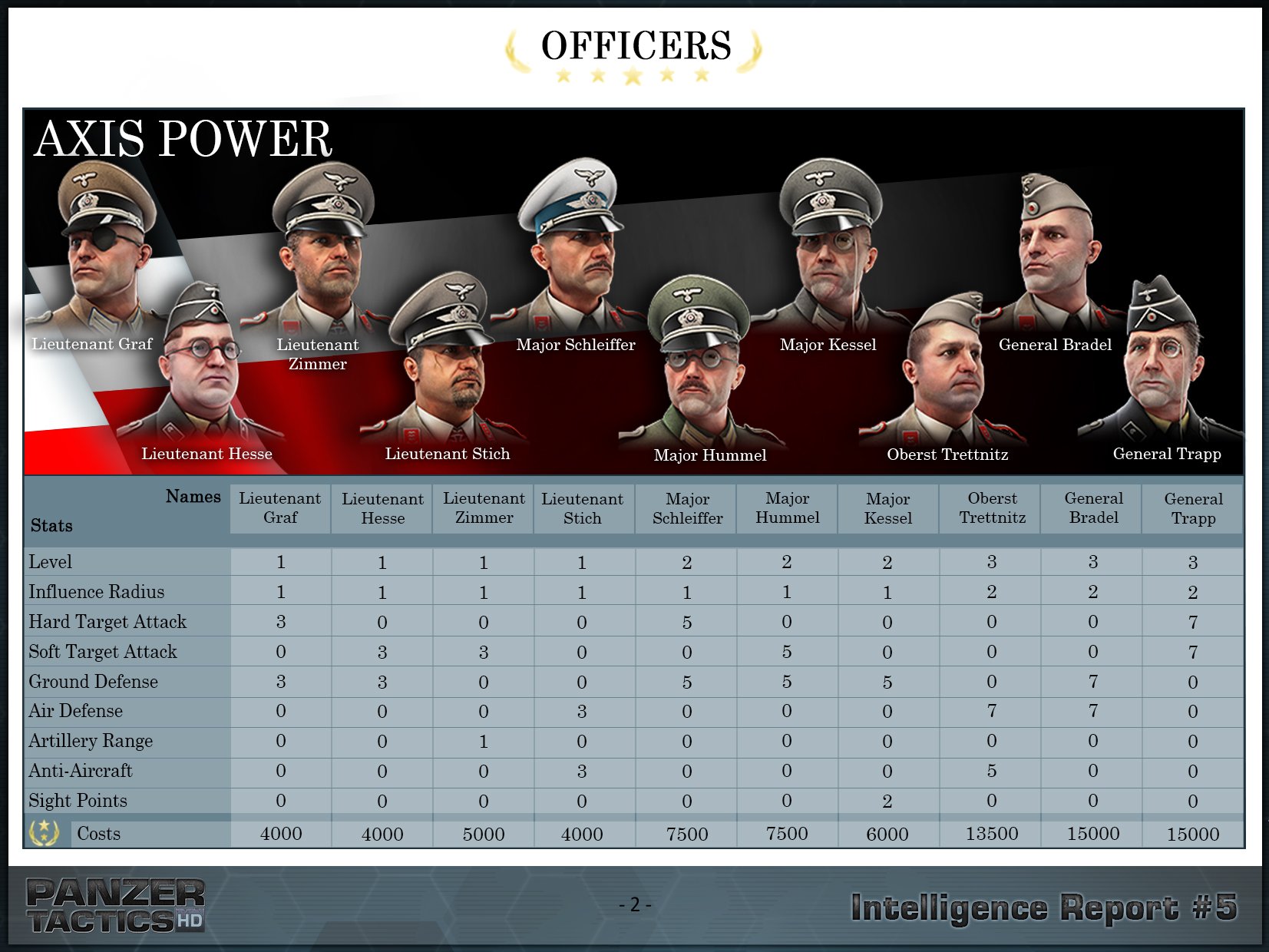1269x952 pixels.
Task: Select the Lieutenant Zimmer column header
Action: (484, 508)
